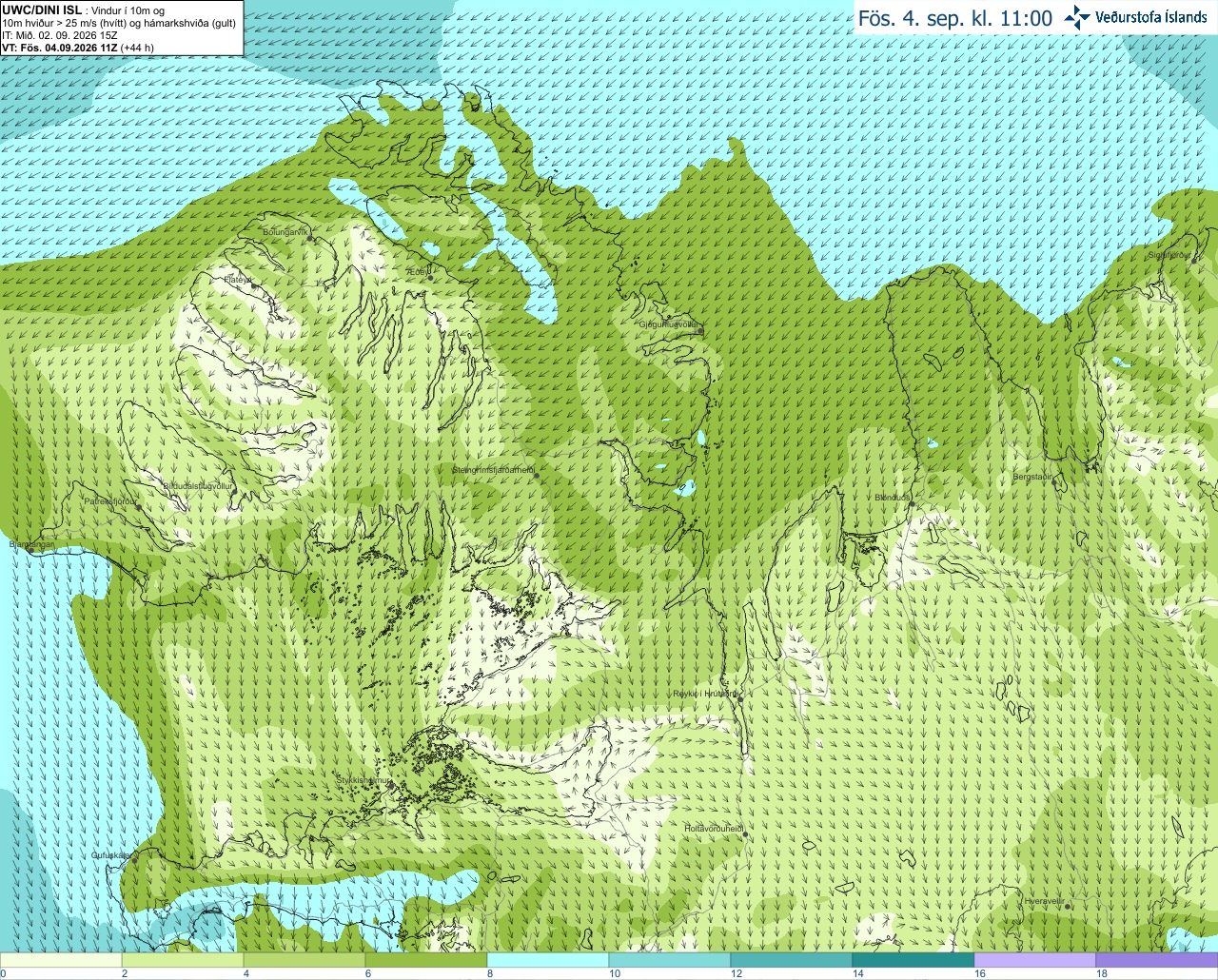Click the Veðurstofa Íslands title text

point(1151,17)
